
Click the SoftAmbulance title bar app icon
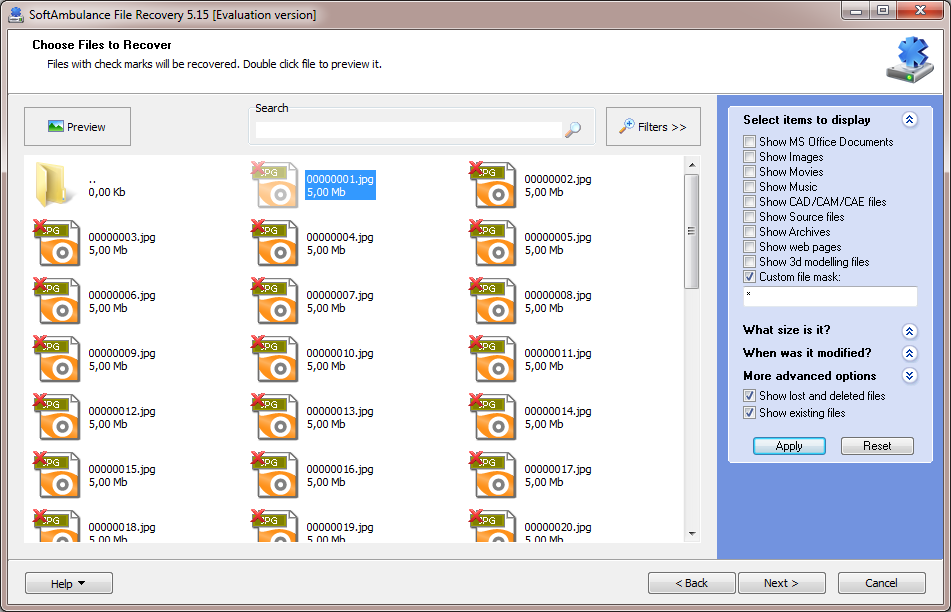pyautogui.click(x=16, y=14)
